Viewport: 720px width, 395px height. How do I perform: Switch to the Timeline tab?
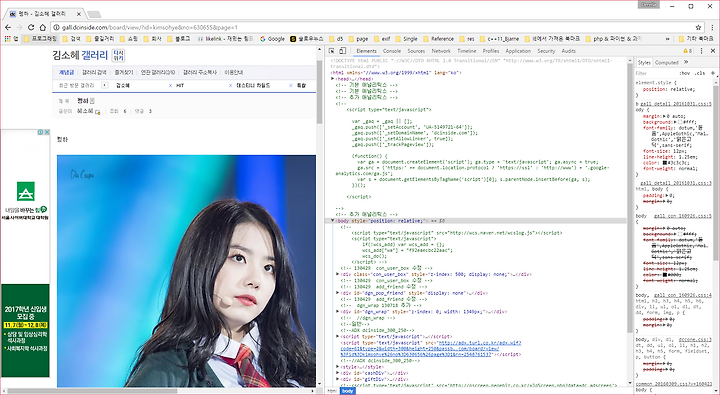coord(467,51)
